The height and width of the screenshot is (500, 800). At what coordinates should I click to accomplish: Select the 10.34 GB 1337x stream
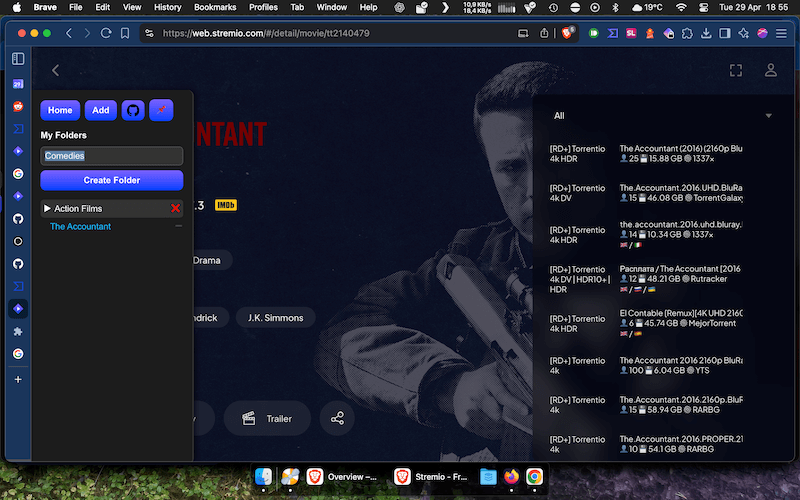[x=646, y=235]
